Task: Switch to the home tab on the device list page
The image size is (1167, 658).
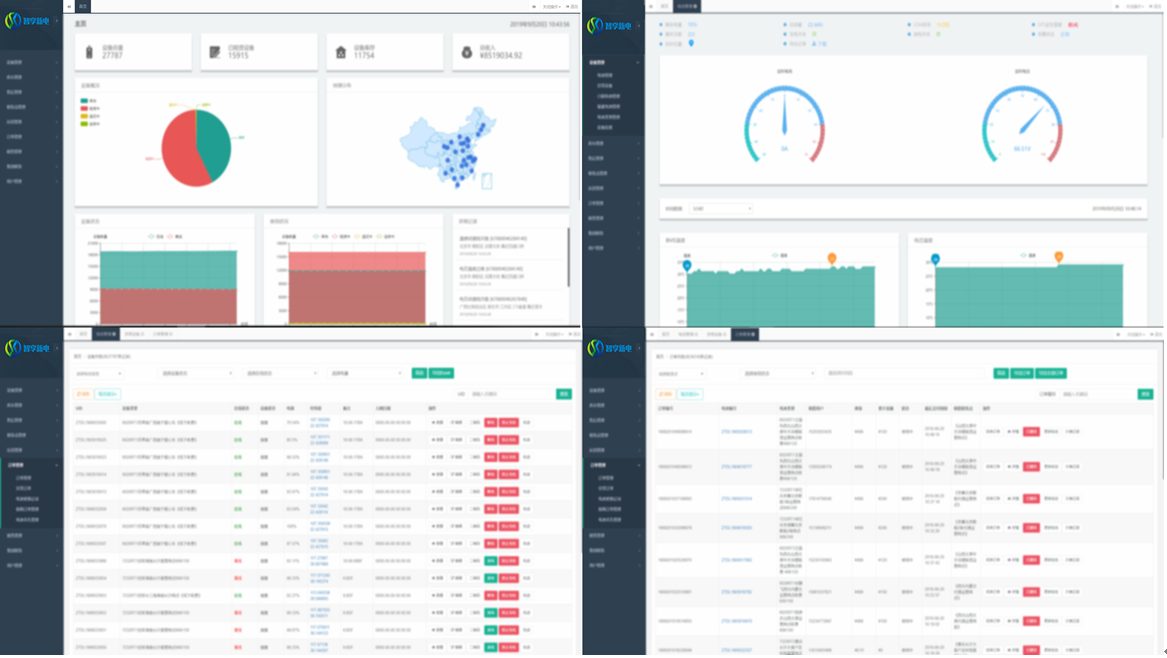Action: 83,334
